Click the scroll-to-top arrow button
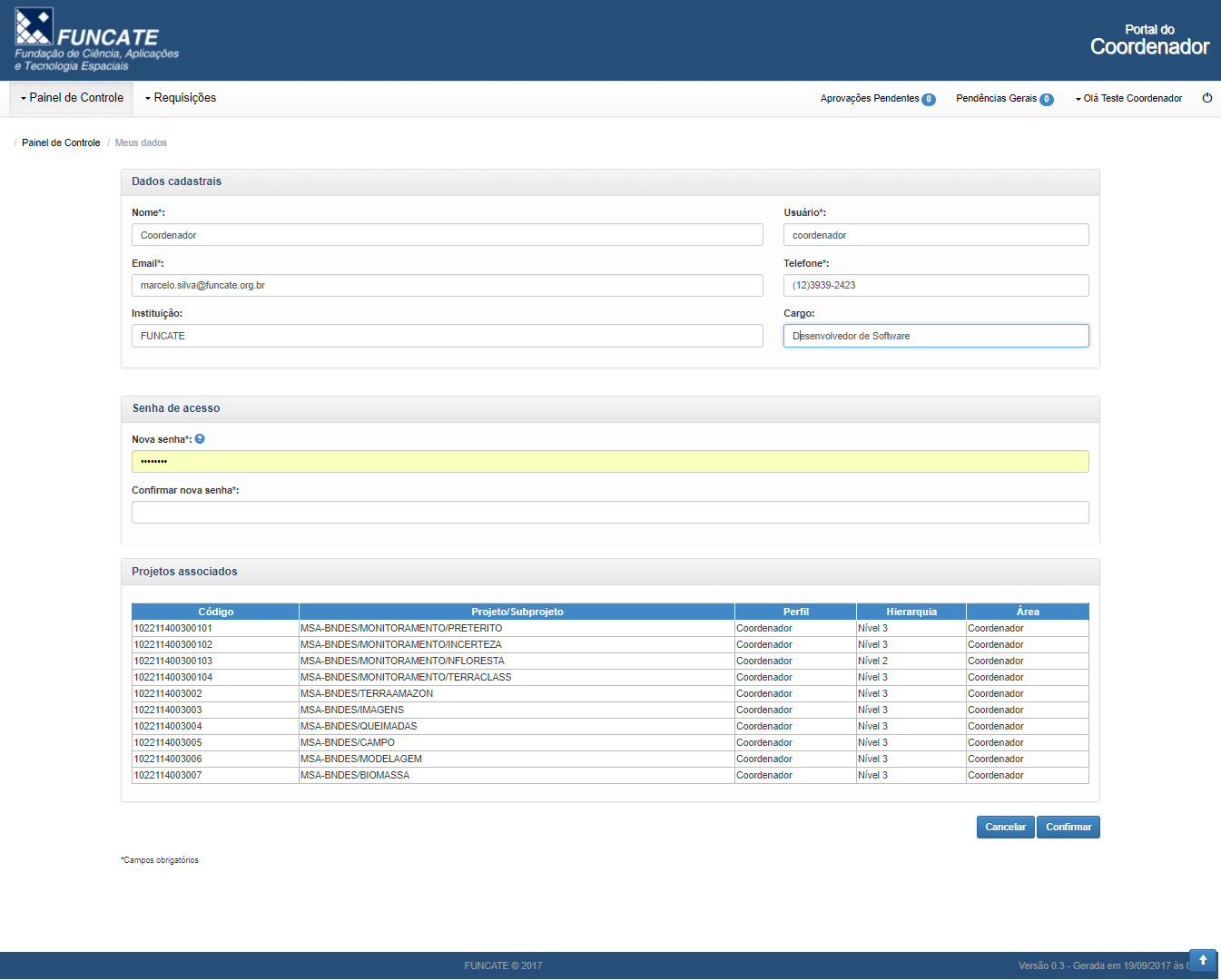This screenshot has height=980, width=1221. point(1202,960)
